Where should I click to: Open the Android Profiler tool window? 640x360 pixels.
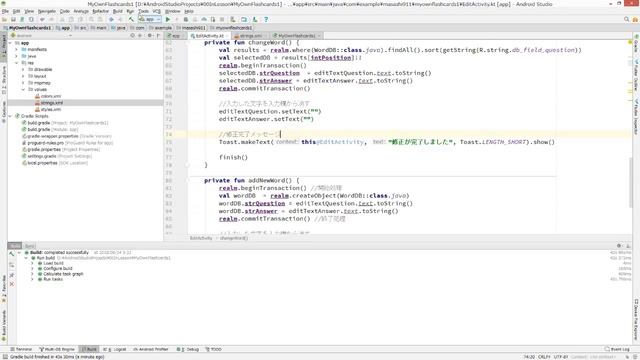(151, 349)
